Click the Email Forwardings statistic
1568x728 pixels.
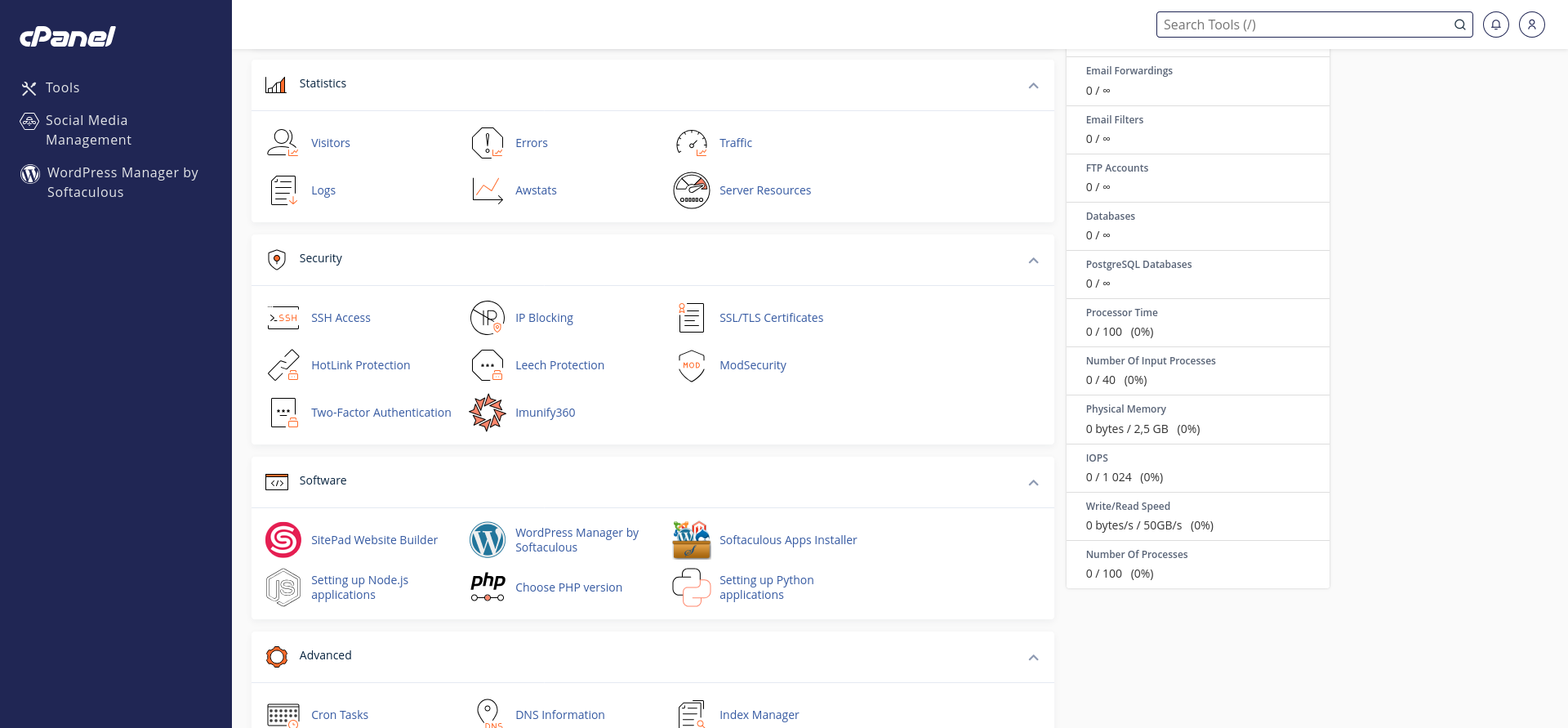(1197, 81)
